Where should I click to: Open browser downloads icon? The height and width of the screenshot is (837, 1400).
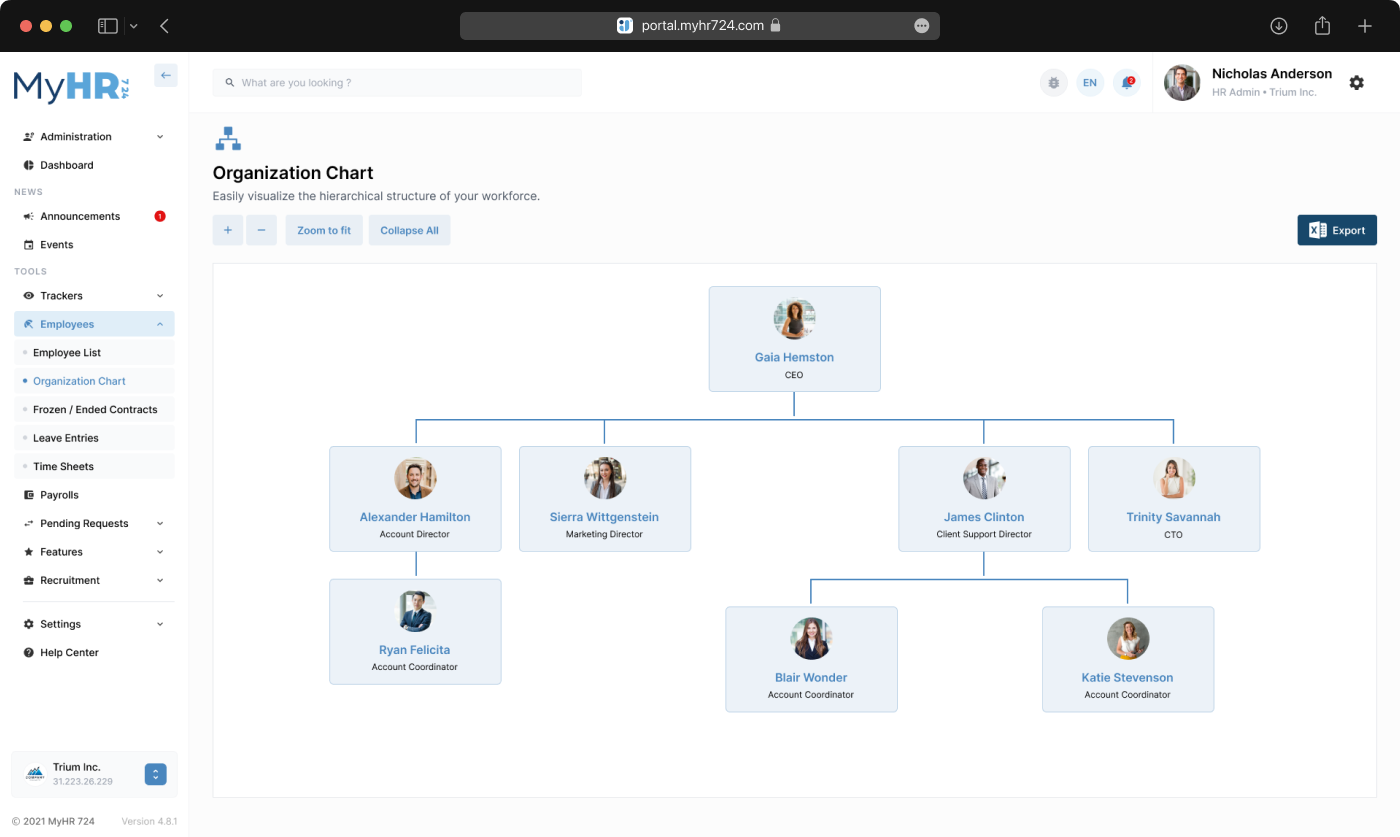coord(1278,26)
